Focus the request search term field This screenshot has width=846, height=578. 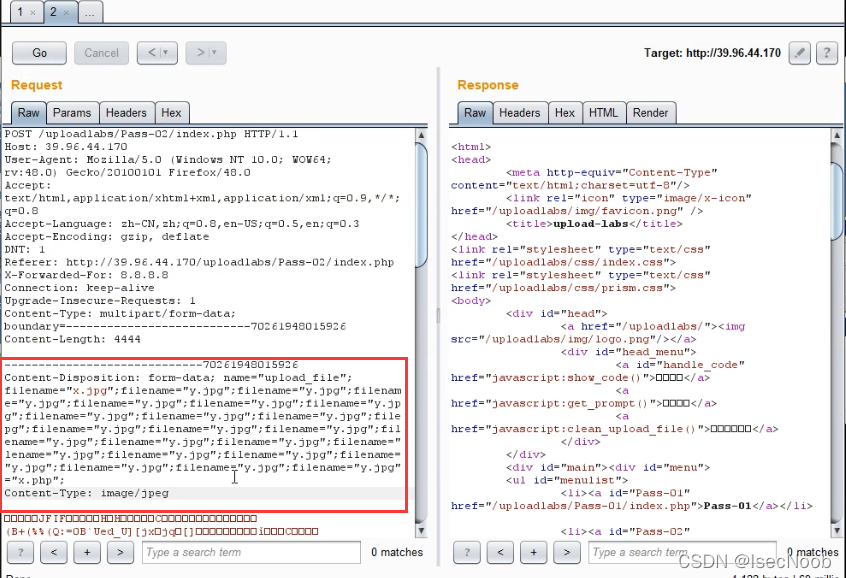(251, 552)
